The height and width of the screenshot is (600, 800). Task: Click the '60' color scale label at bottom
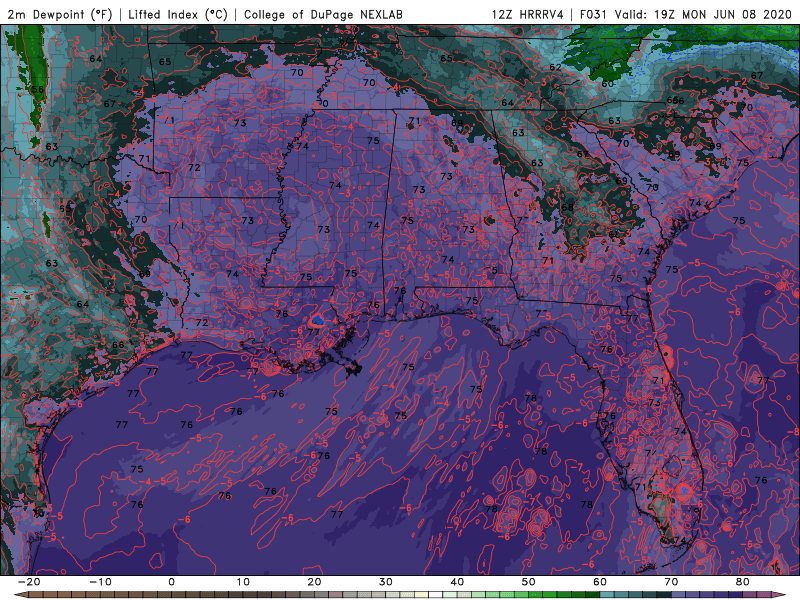click(600, 582)
